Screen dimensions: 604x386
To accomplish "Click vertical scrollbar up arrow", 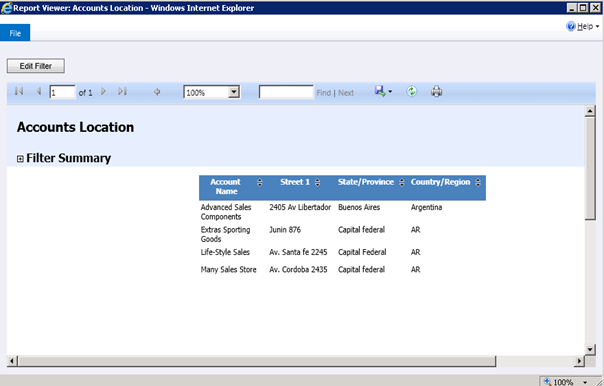I will coord(590,111).
